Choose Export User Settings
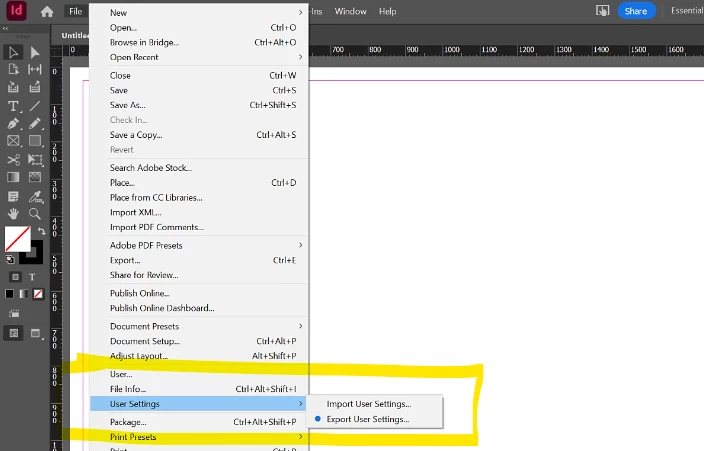704x451 pixels. (x=374, y=419)
